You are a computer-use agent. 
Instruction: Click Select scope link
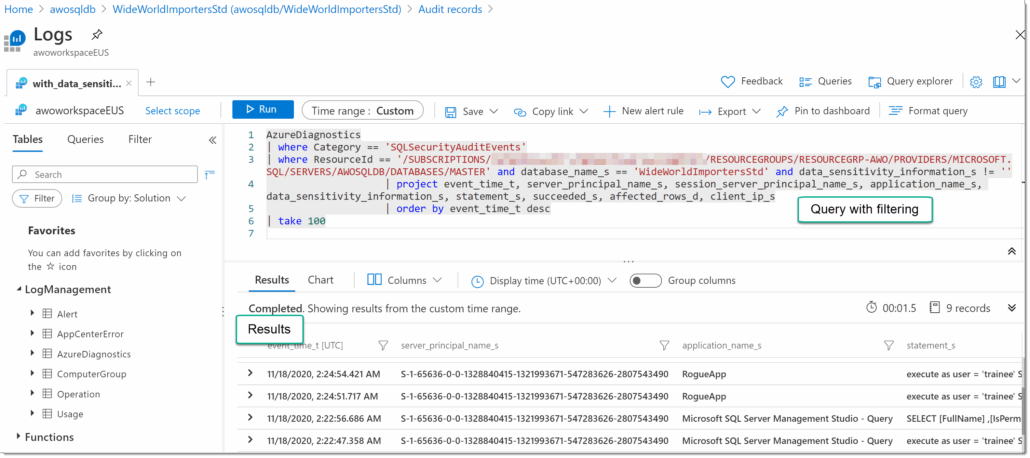[x=172, y=111]
